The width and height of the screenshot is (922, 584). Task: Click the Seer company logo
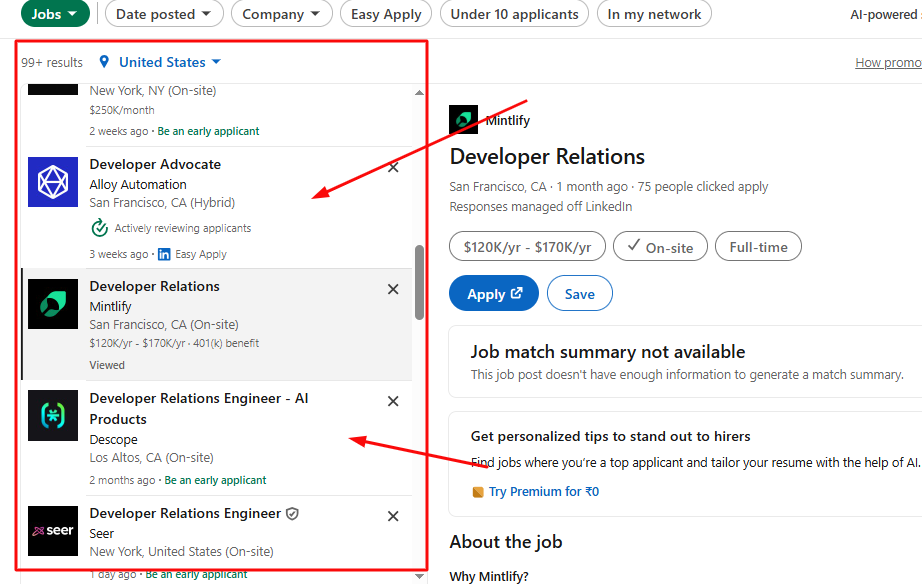coord(53,531)
